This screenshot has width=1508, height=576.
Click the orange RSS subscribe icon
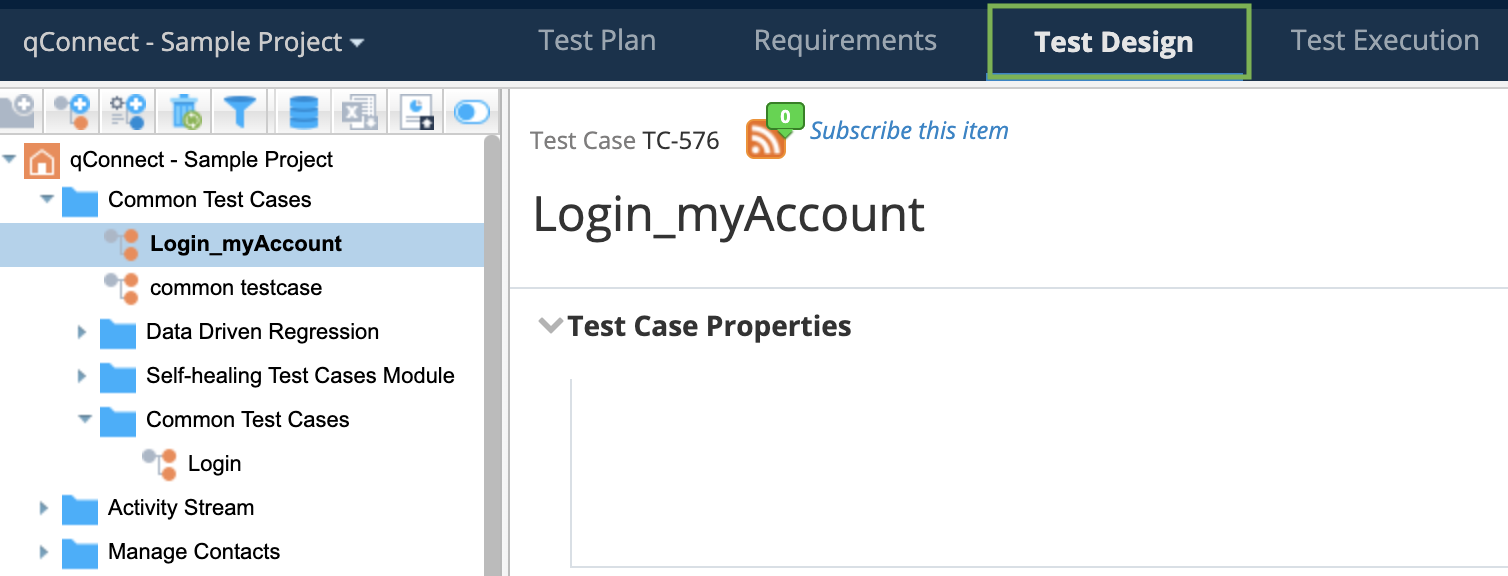pos(765,141)
